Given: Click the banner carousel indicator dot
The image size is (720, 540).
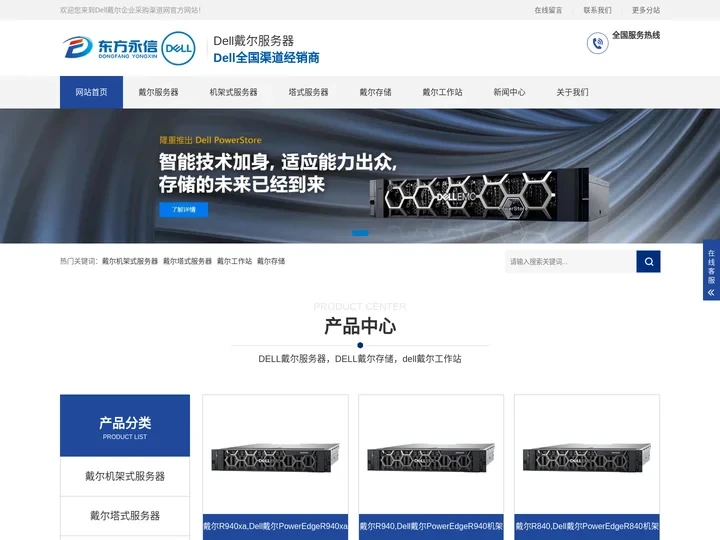Looking at the screenshot, I should (360, 233).
